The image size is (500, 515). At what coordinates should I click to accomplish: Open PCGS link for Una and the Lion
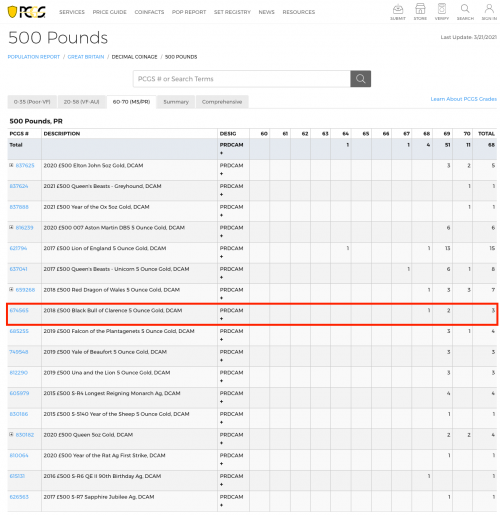click(19, 373)
